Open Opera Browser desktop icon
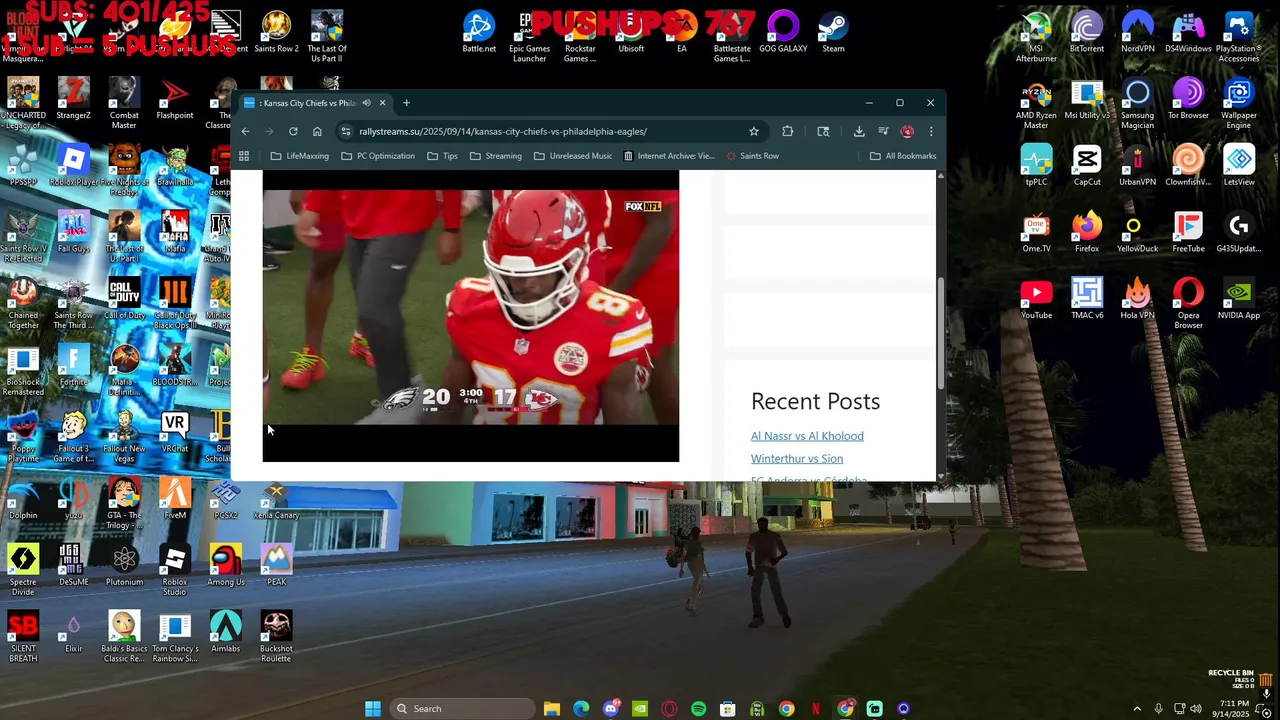The image size is (1280, 720). [x=1188, y=305]
